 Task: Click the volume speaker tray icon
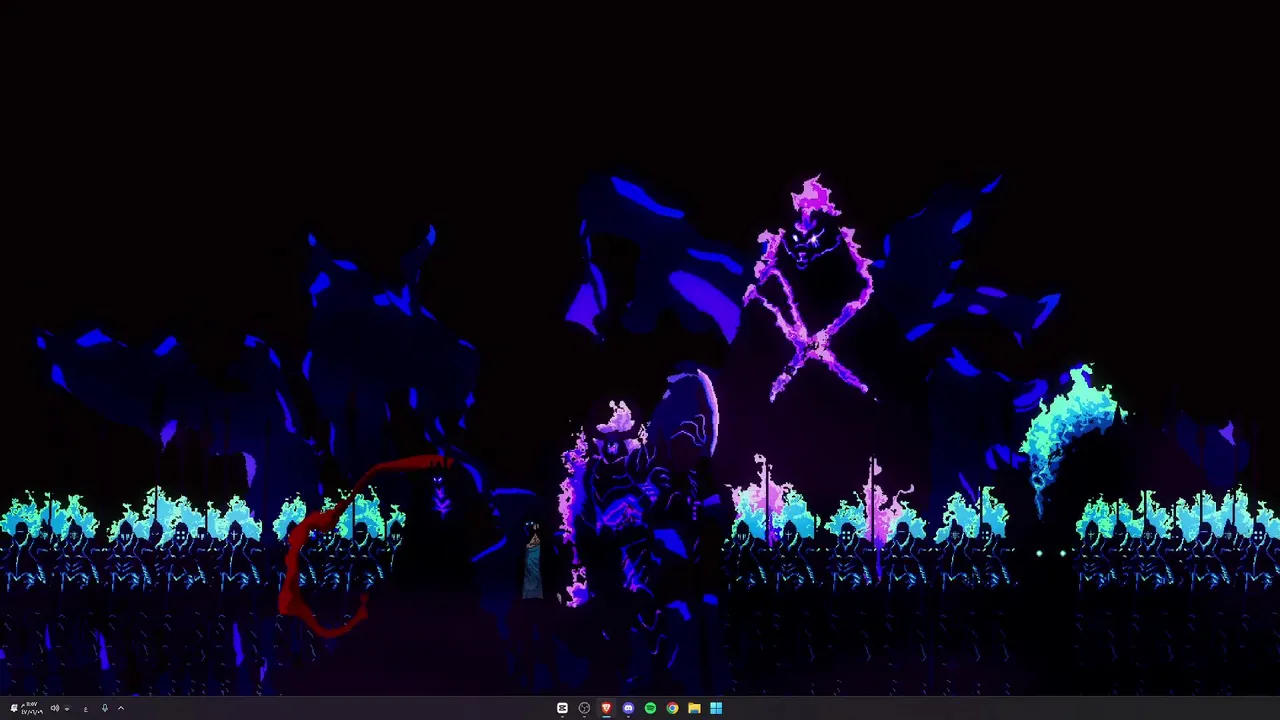(x=55, y=708)
